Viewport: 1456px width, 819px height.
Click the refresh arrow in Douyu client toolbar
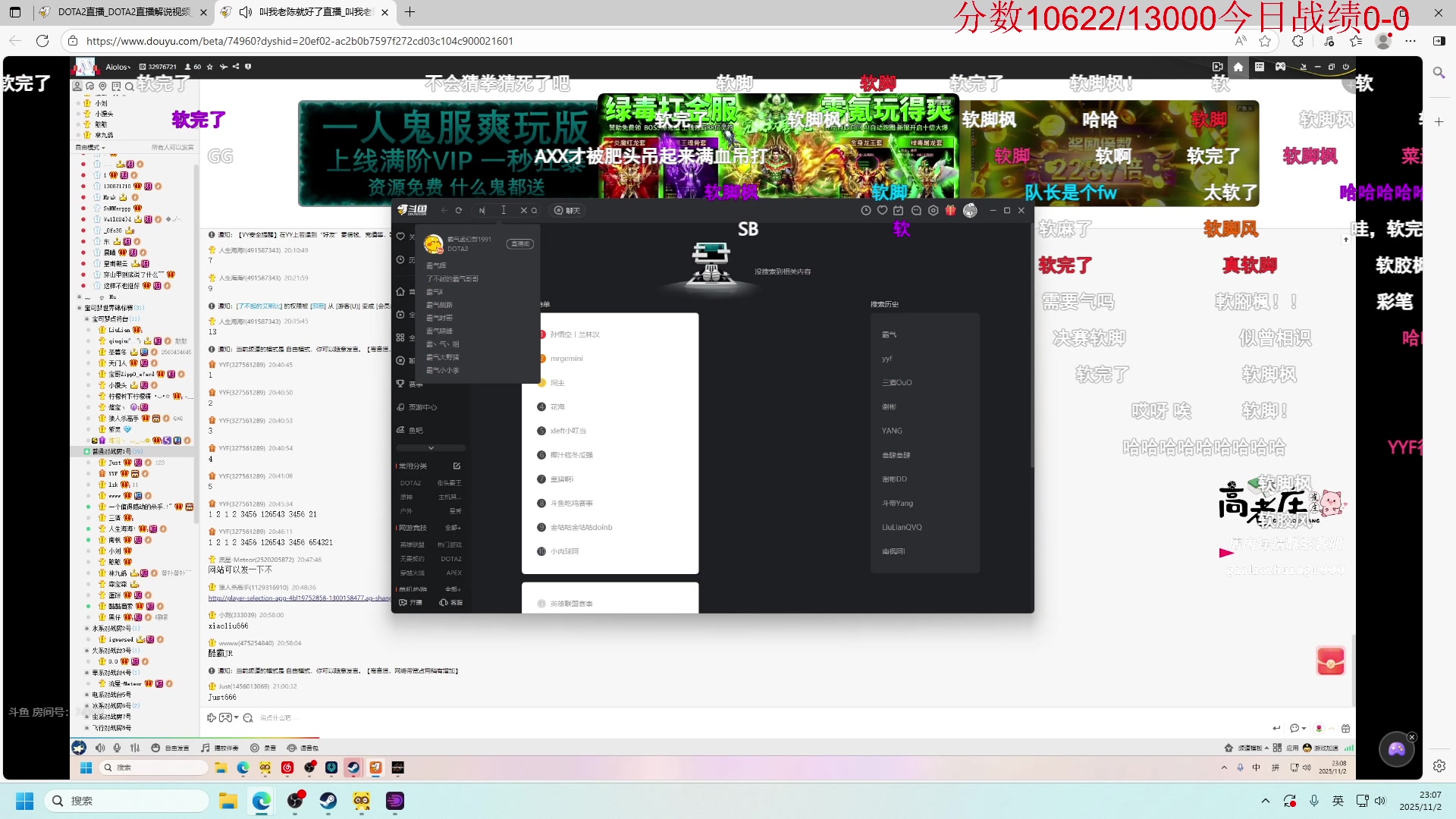pyautogui.click(x=459, y=211)
